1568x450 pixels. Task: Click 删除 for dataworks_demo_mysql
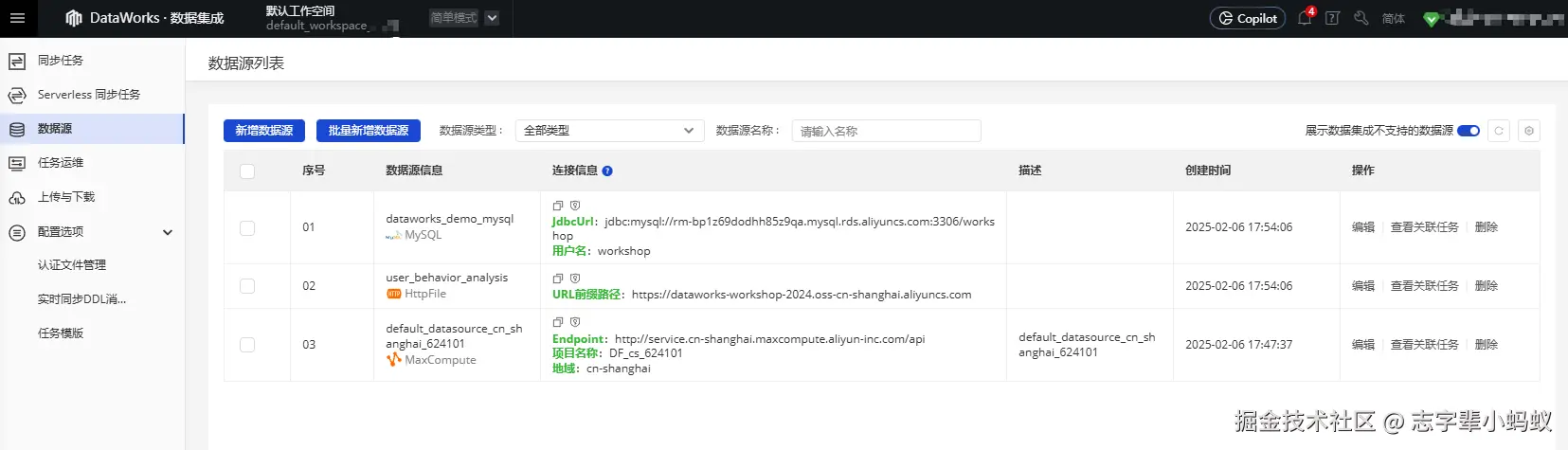coord(1487,227)
